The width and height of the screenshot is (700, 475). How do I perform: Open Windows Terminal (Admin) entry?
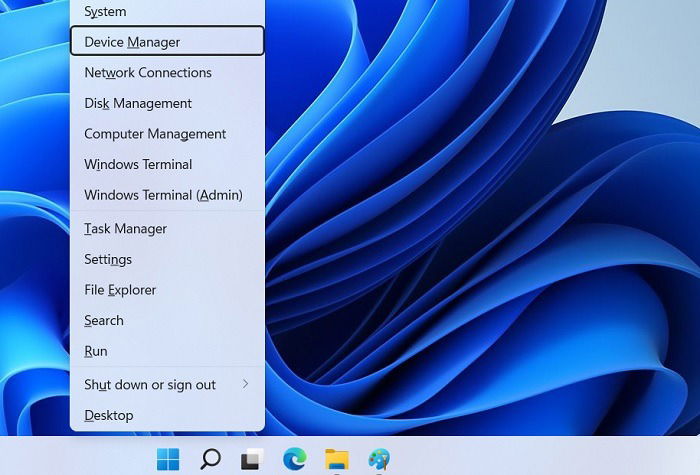point(167,195)
